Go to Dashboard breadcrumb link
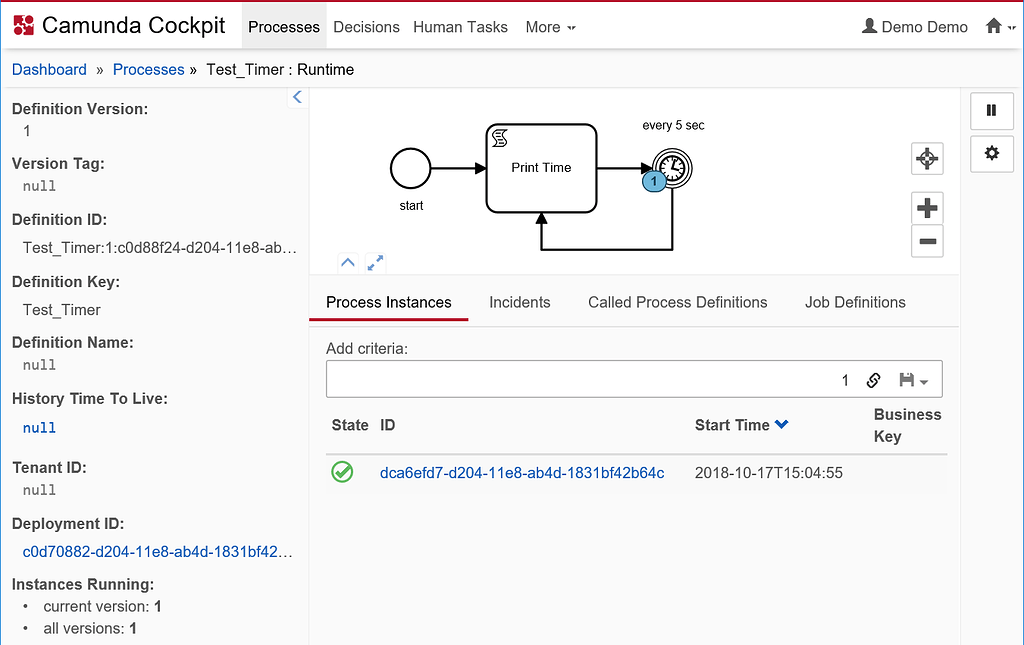 tap(49, 70)
